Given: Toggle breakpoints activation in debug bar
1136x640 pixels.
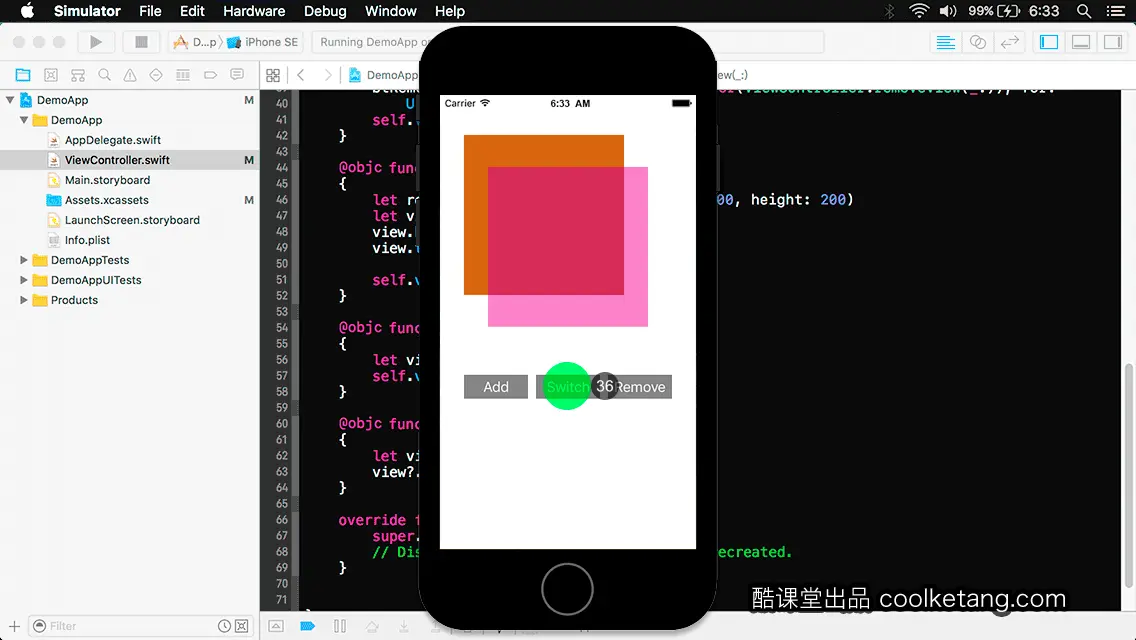Looking at the screenshot, I should pos(307,626).
